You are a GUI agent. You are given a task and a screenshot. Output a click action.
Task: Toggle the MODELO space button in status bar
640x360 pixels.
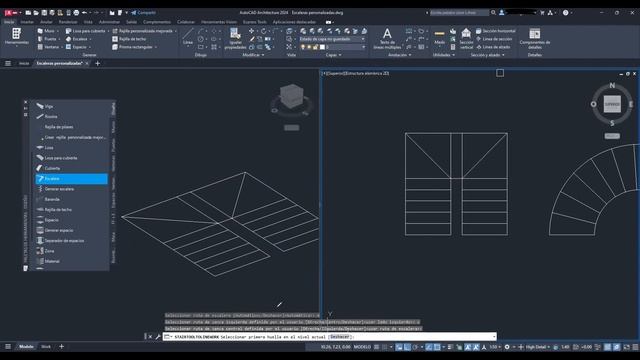[362, 347]
